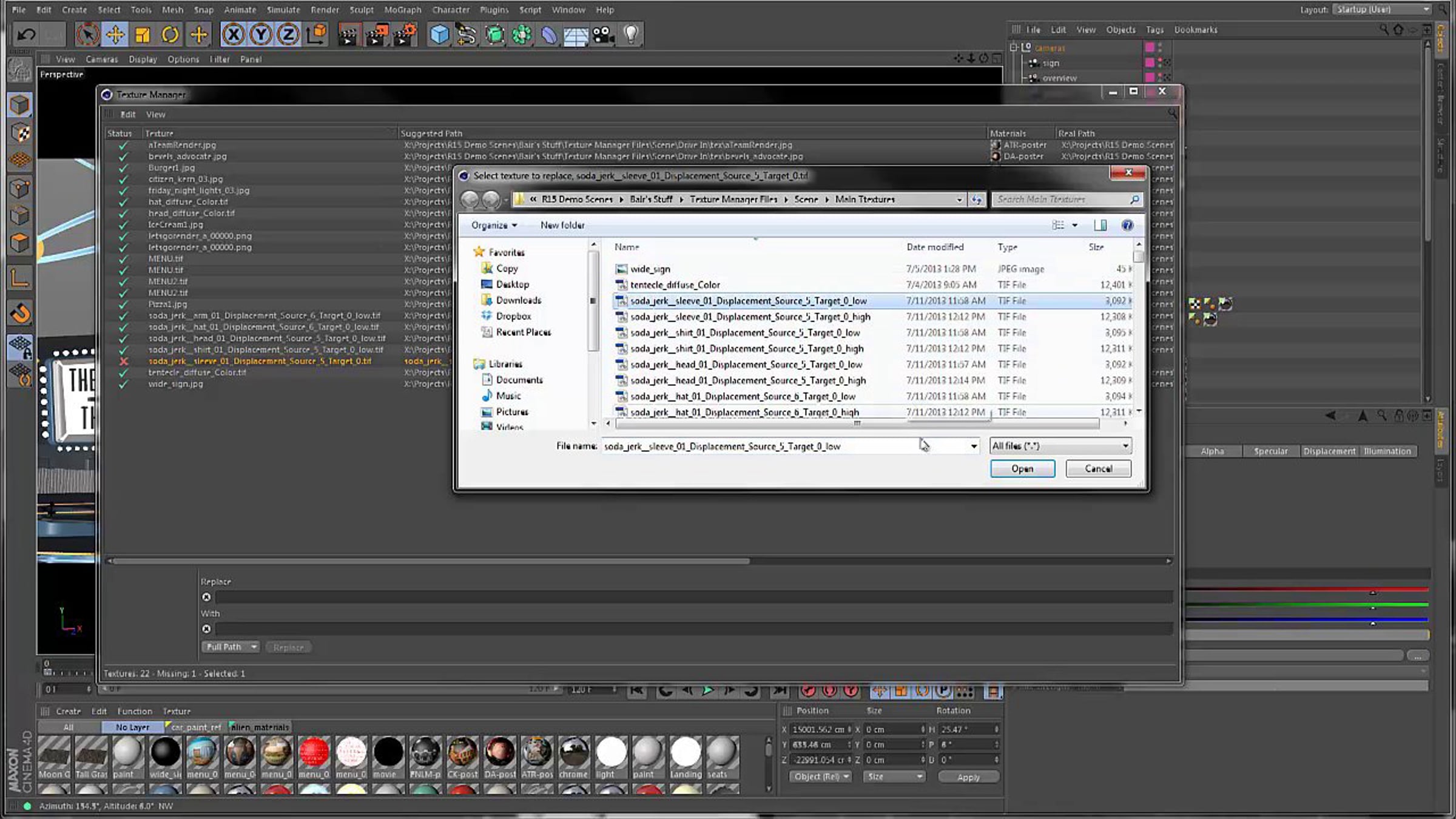
Task: Click the New folder button
Action: 562,225
